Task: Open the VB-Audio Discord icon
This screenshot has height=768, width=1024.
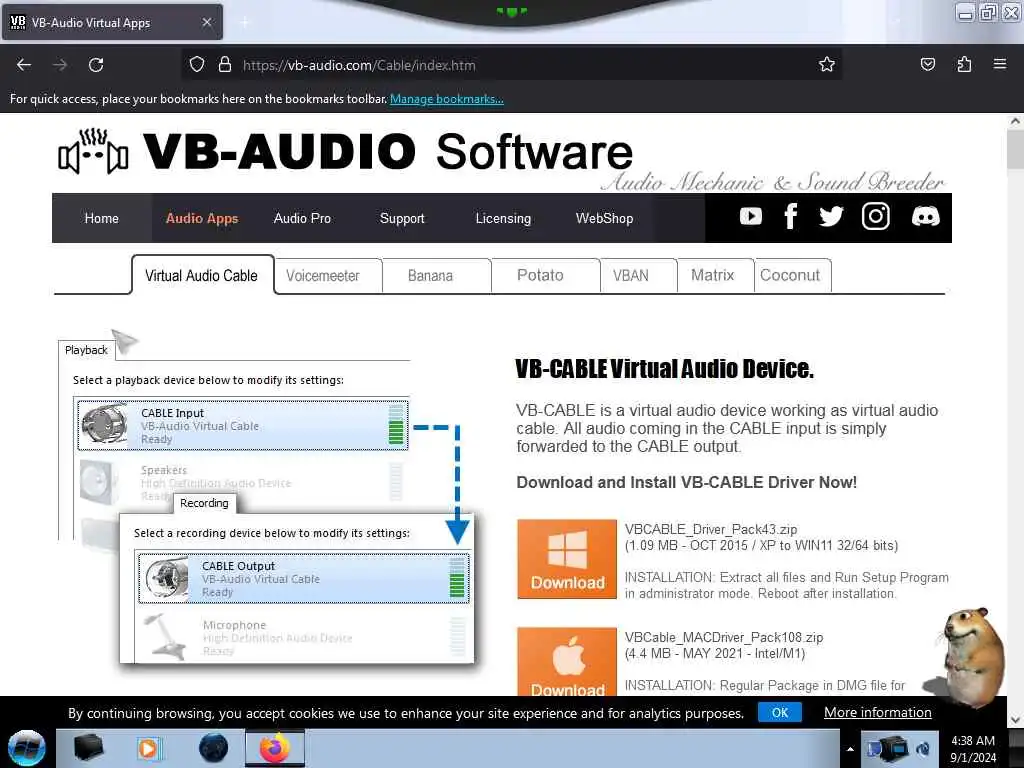Action: coord(925,216)
